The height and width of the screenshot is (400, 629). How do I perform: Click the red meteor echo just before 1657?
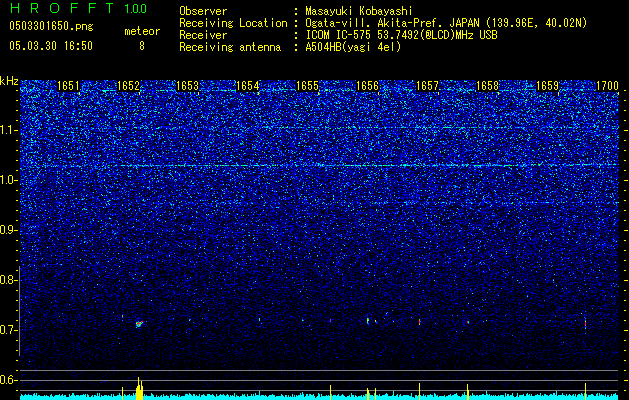tap(420, 322)
